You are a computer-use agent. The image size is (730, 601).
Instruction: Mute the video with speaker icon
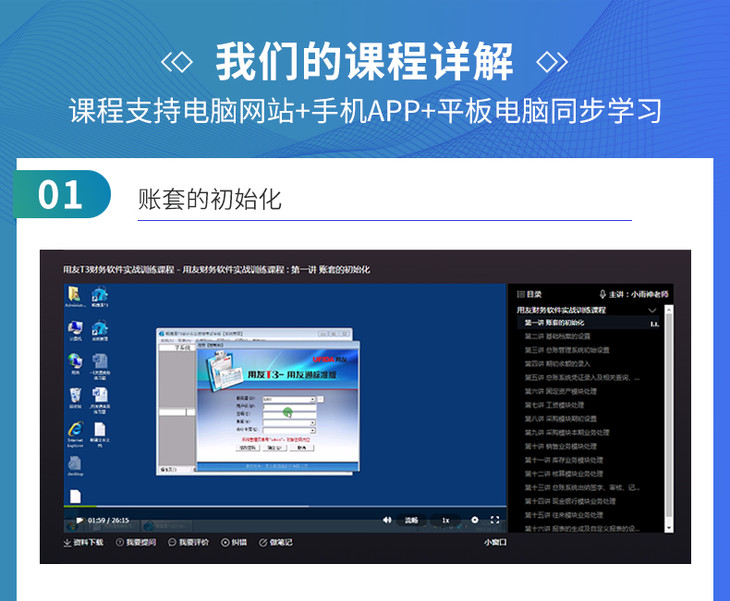coord(388,520)
